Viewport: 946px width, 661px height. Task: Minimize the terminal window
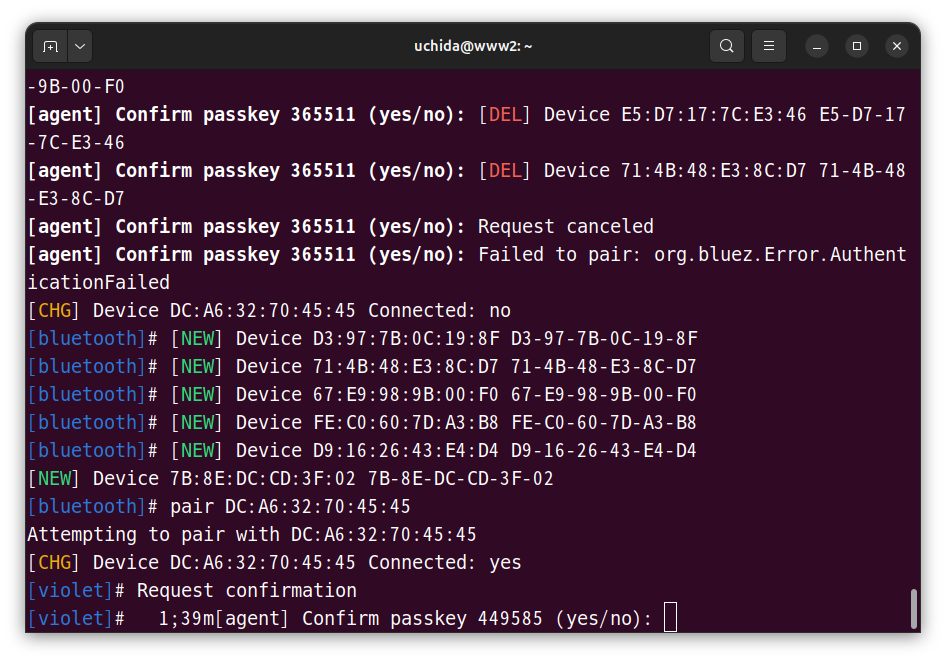[816, 46]
